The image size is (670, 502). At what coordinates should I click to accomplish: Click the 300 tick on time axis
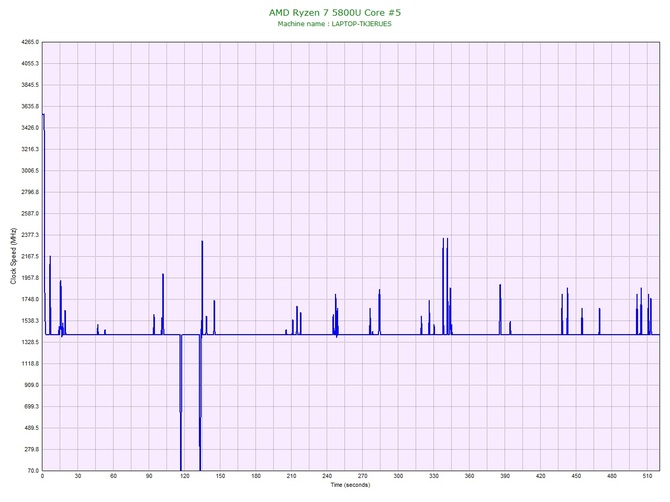coord(398,476)
